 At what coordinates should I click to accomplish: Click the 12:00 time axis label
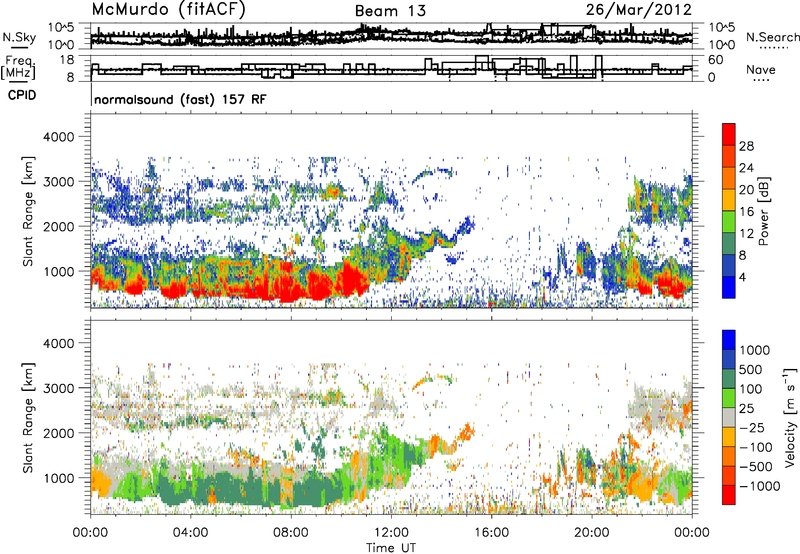coord(391,533)
